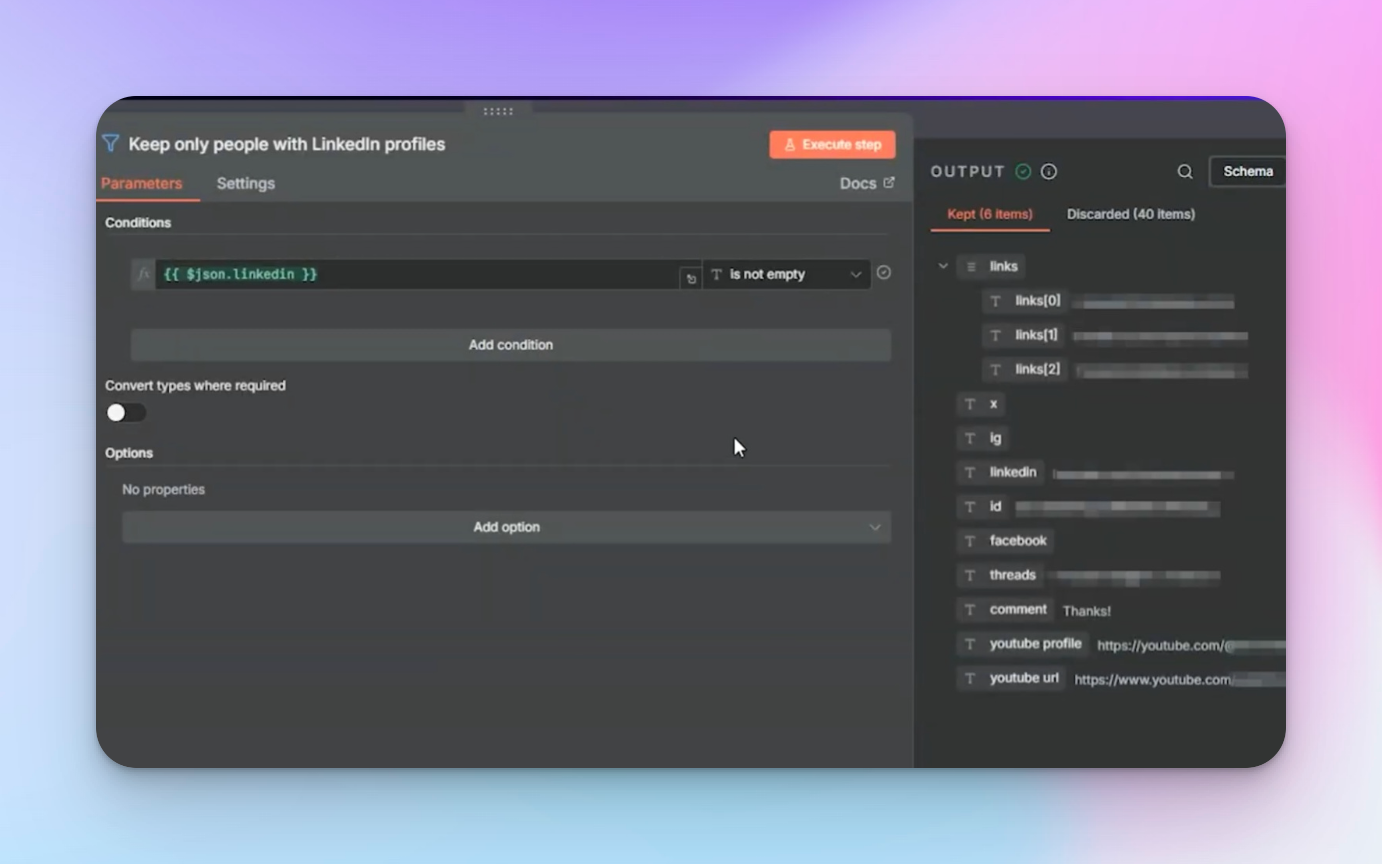Click the links array field pill
Viewport: 1382px width, 864px height.
pos(992,266)
